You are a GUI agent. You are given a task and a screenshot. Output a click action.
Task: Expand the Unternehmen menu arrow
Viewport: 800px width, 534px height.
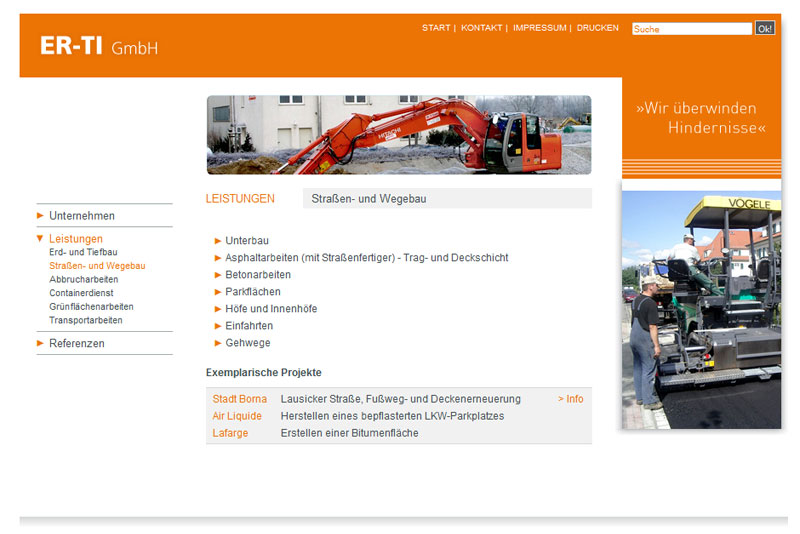[40, 215]
